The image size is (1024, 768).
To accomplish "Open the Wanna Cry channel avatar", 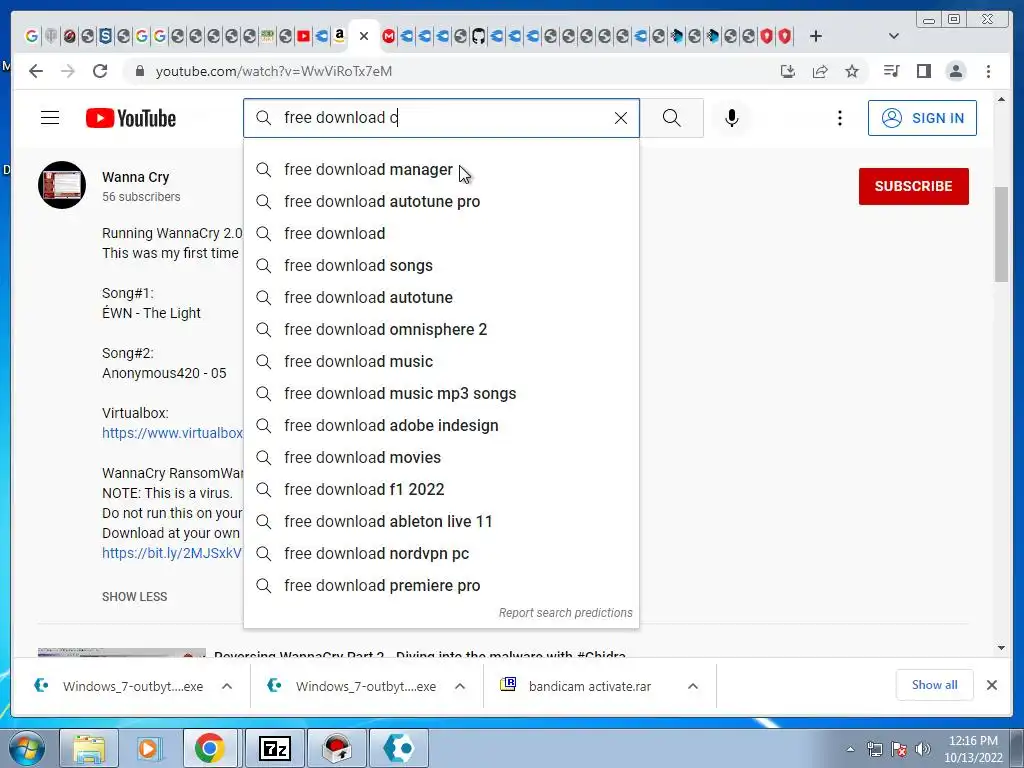I will point(62,185).
